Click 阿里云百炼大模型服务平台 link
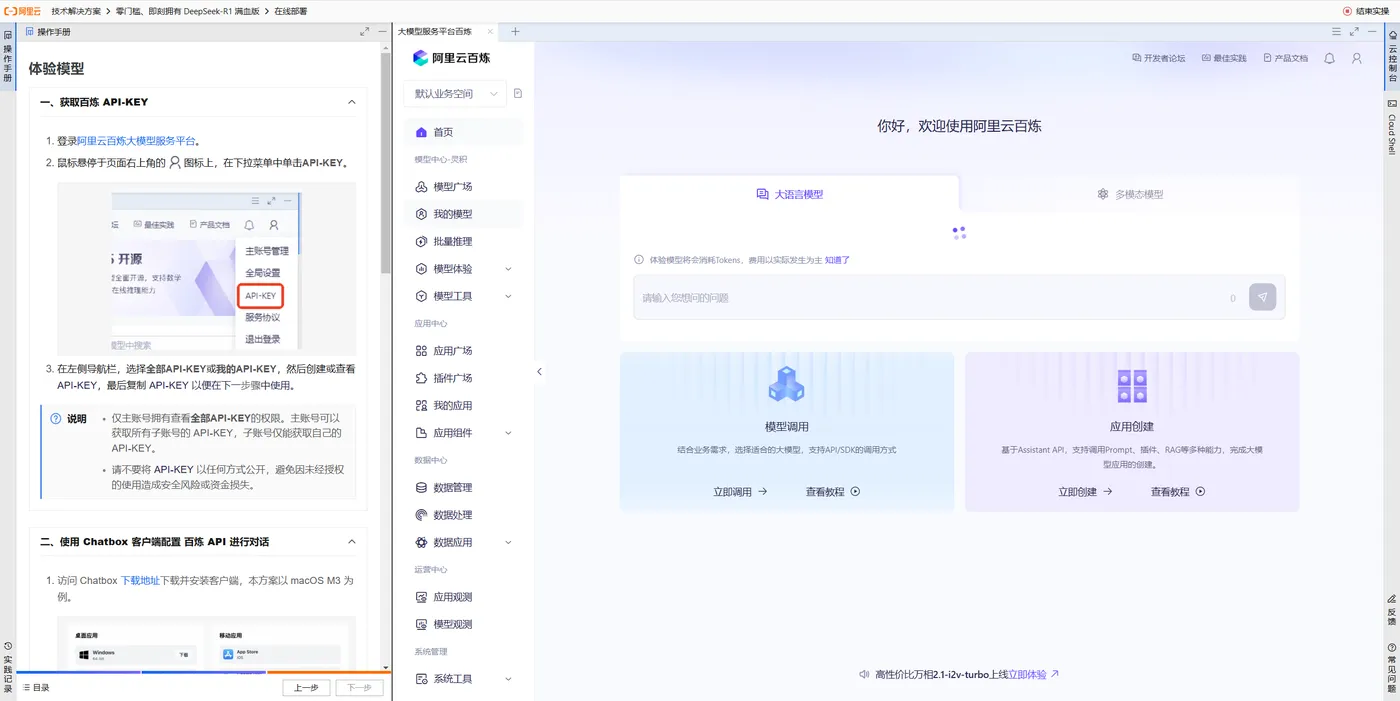The width and height of the screenshot is (1400, 701). coord(136,141)
